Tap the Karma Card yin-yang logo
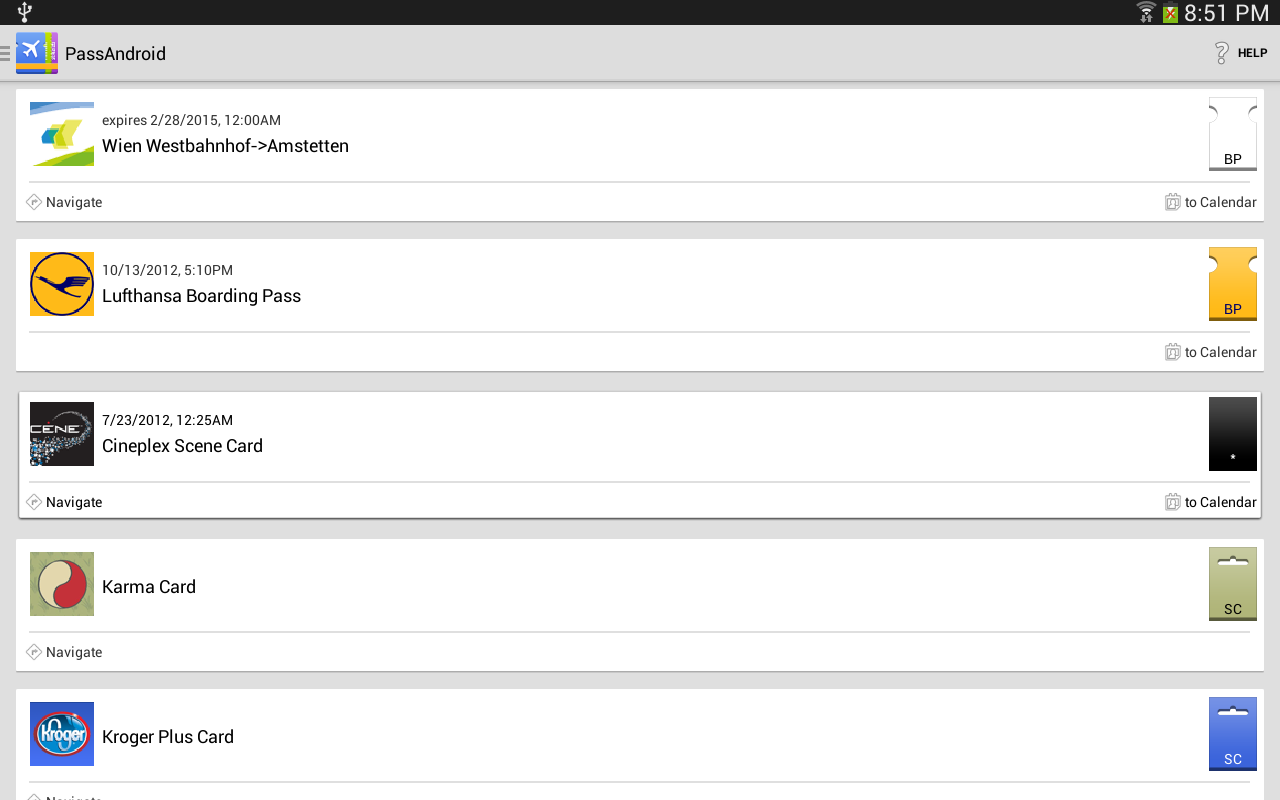This screenshot has width=1280, height=800. [x=62, y=584]
